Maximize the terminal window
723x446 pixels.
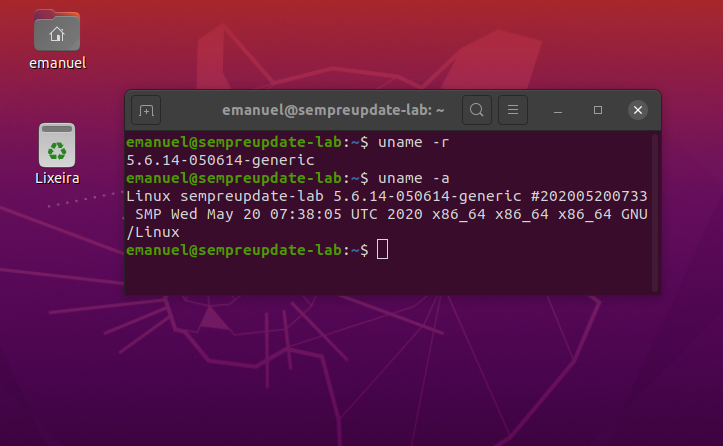click(x=598, y=109)
